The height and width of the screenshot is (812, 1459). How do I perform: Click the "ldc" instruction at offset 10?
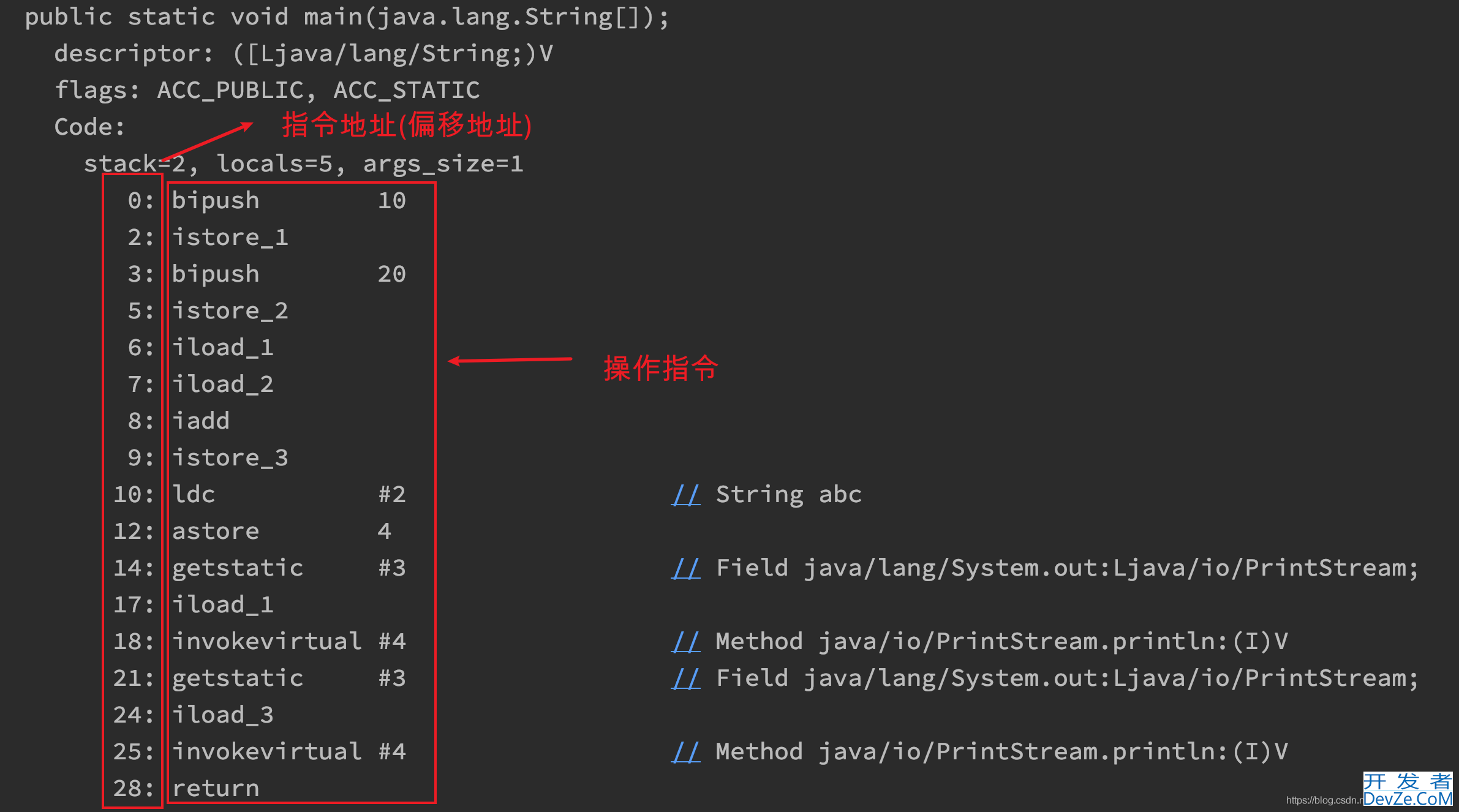tap(194, 495)
